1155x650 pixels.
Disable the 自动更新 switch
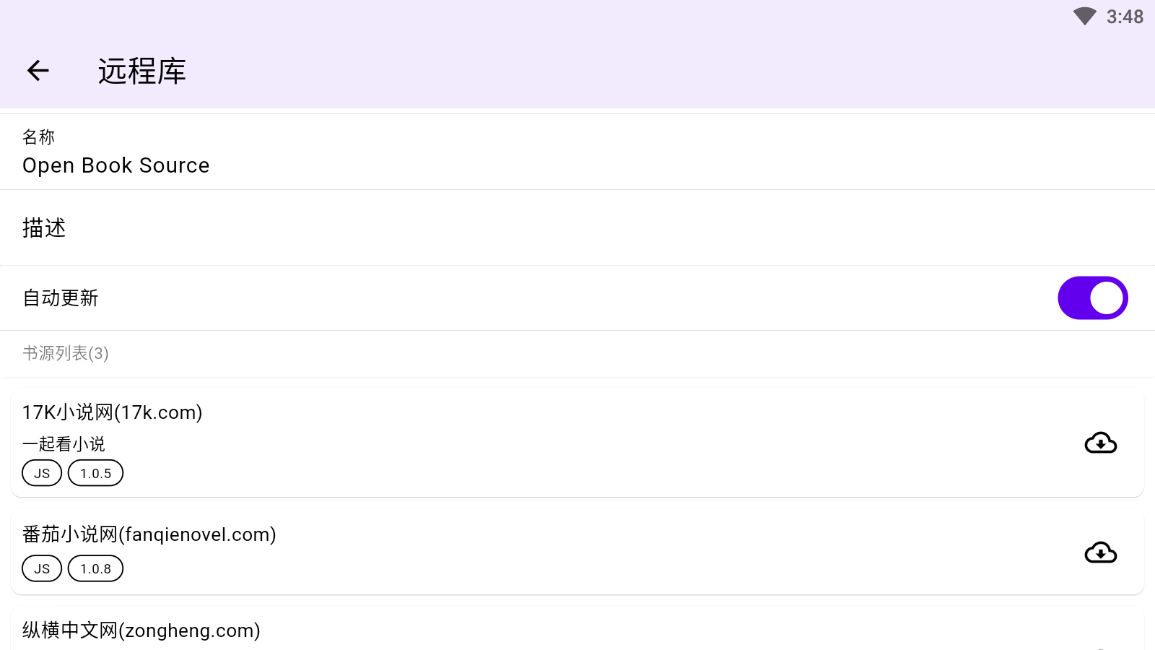pyautogui.click(x=1092, y=298)
